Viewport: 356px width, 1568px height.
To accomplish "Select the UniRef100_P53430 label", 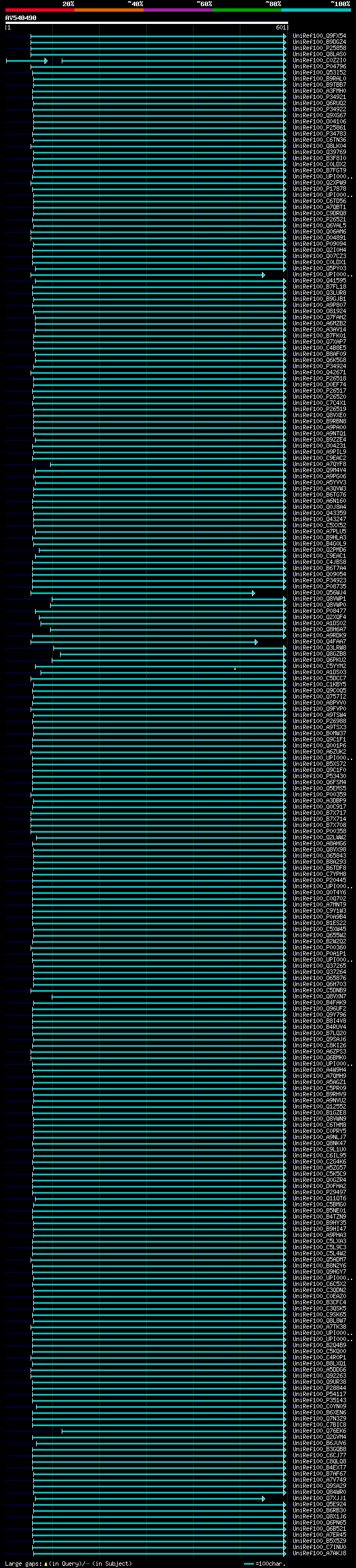I will point(319,776).
